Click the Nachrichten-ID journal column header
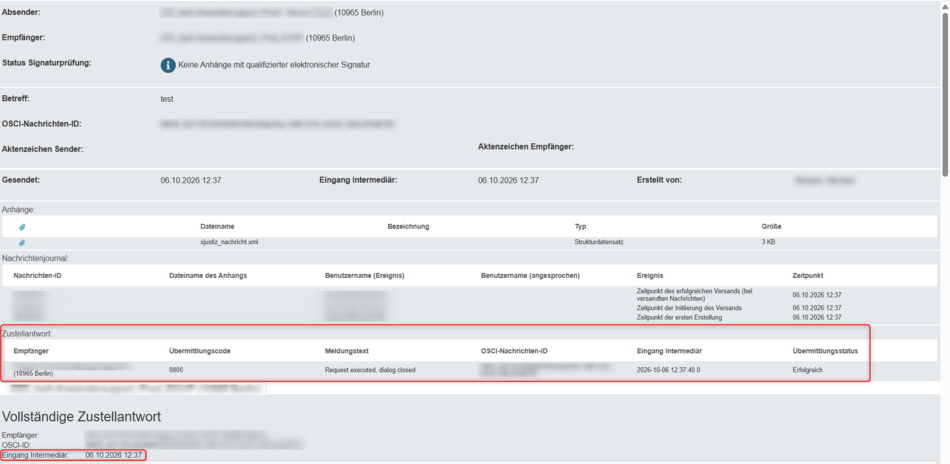The image size is (950, 464). [x=38, y=276]
